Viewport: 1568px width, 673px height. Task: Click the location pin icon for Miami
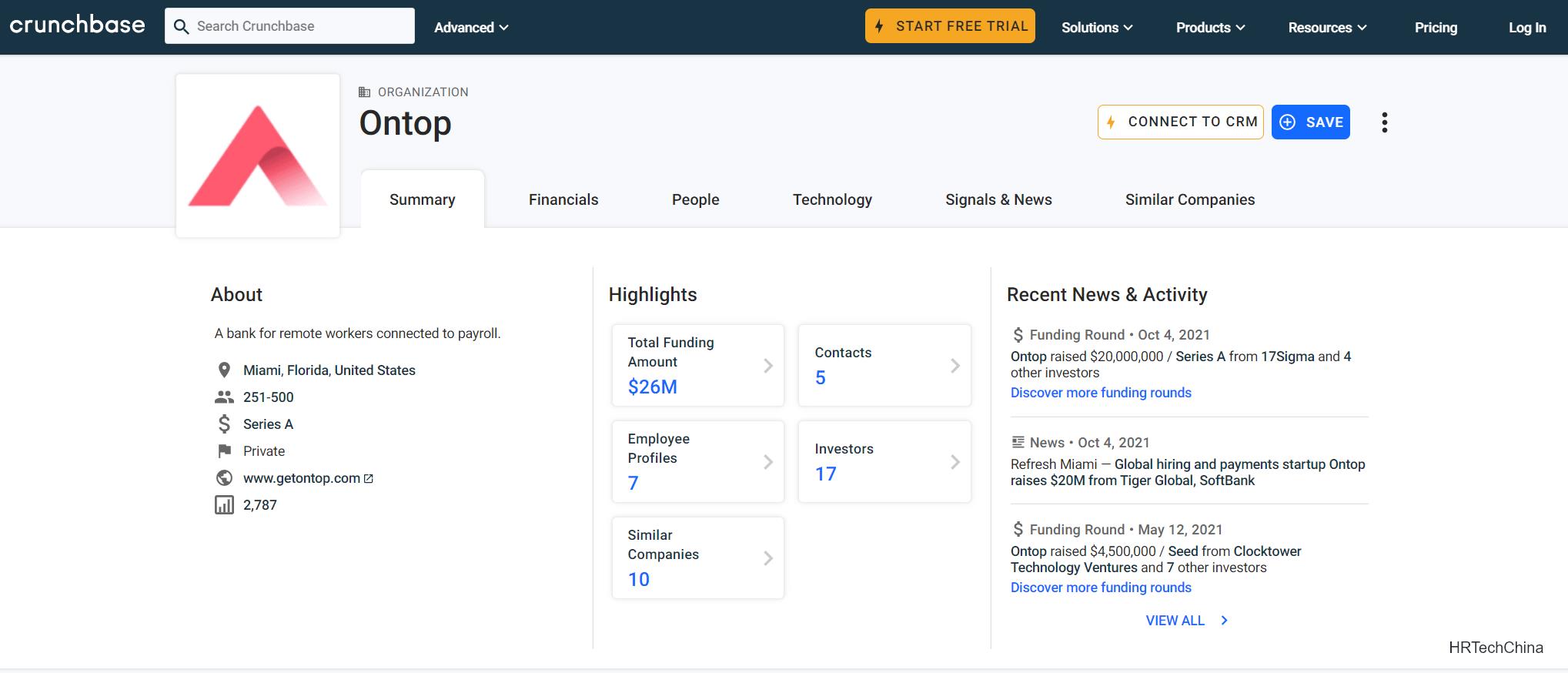point(224,370)
